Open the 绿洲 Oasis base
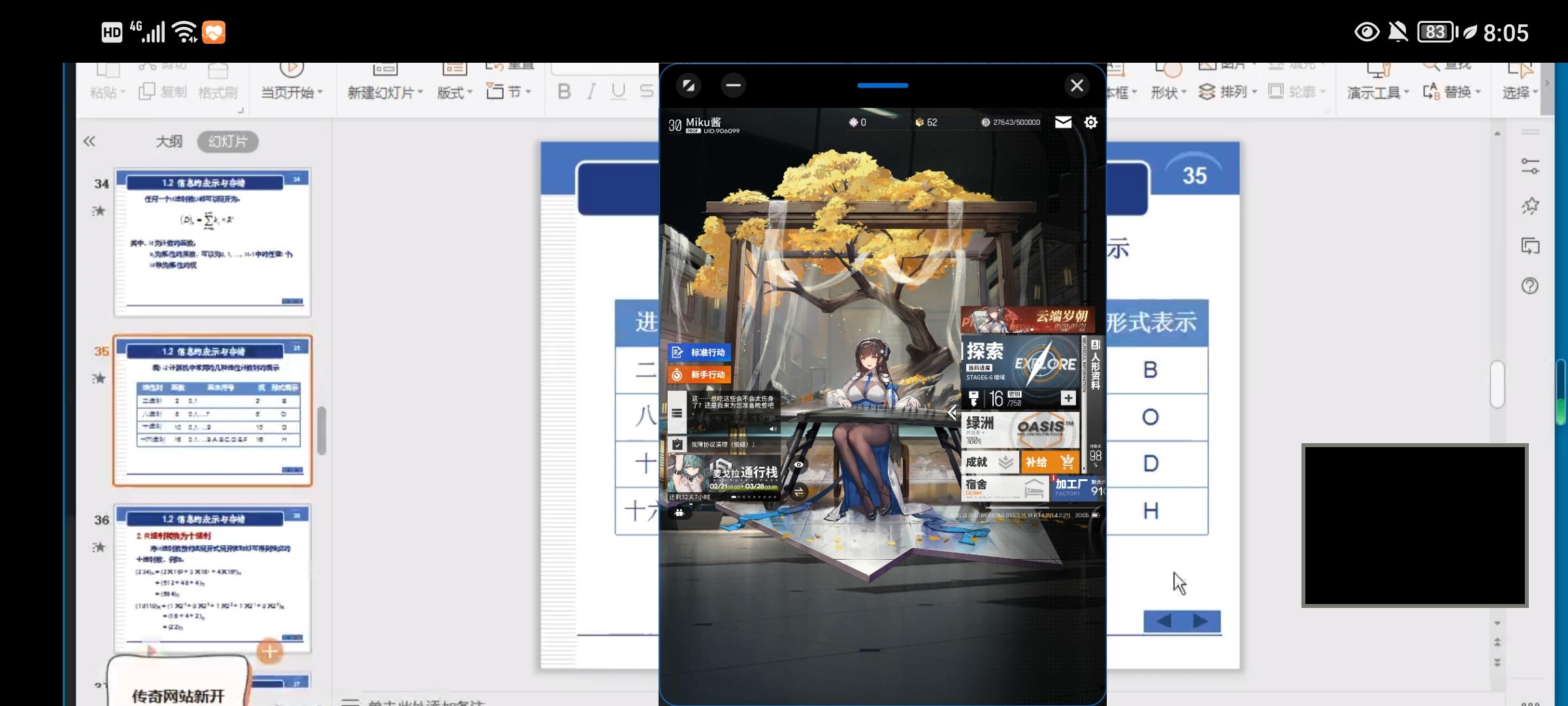 pyautogui.click(x=1021, y=429)
